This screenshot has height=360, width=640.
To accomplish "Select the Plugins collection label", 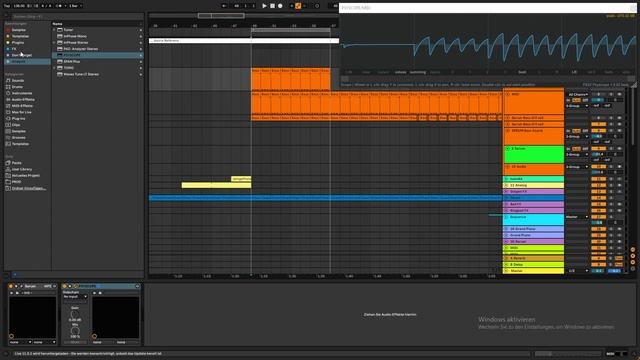I will click(x=18, y=42).
